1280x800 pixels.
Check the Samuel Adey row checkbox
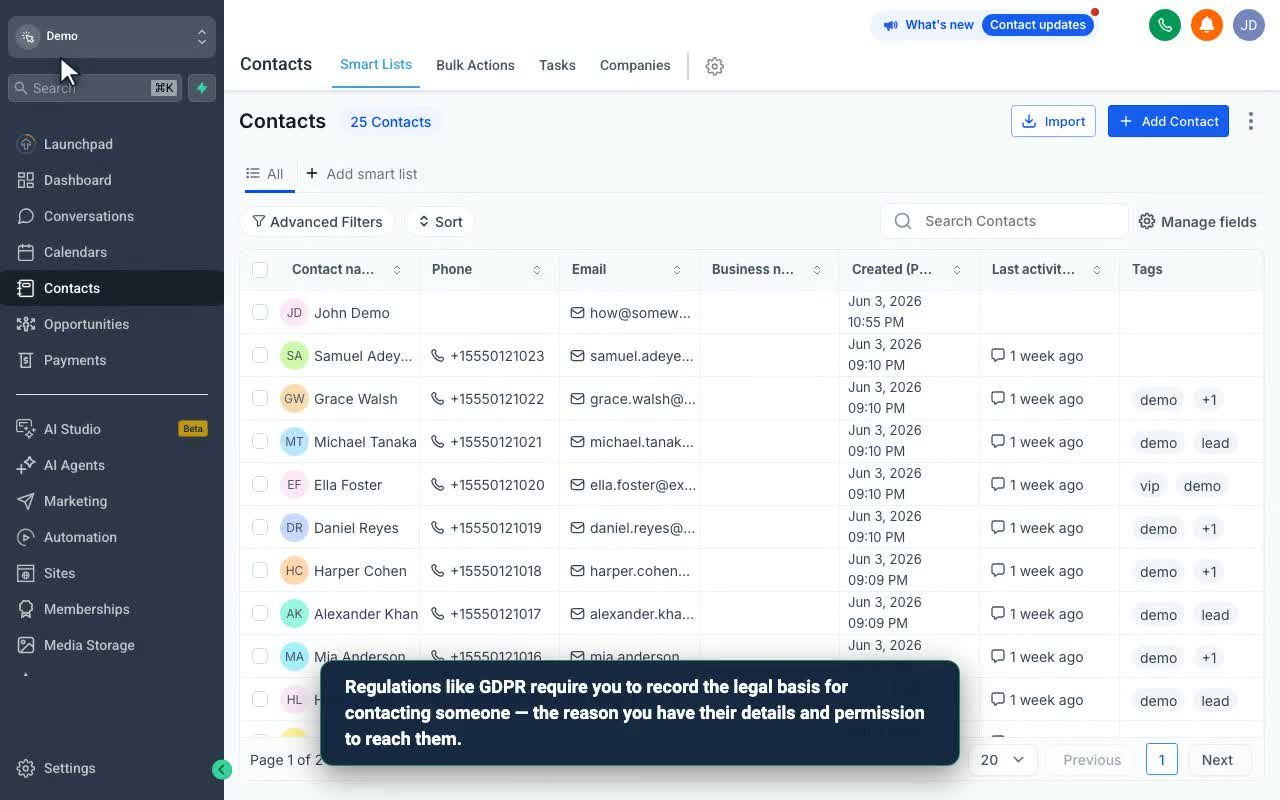click(x=260, y=356)
